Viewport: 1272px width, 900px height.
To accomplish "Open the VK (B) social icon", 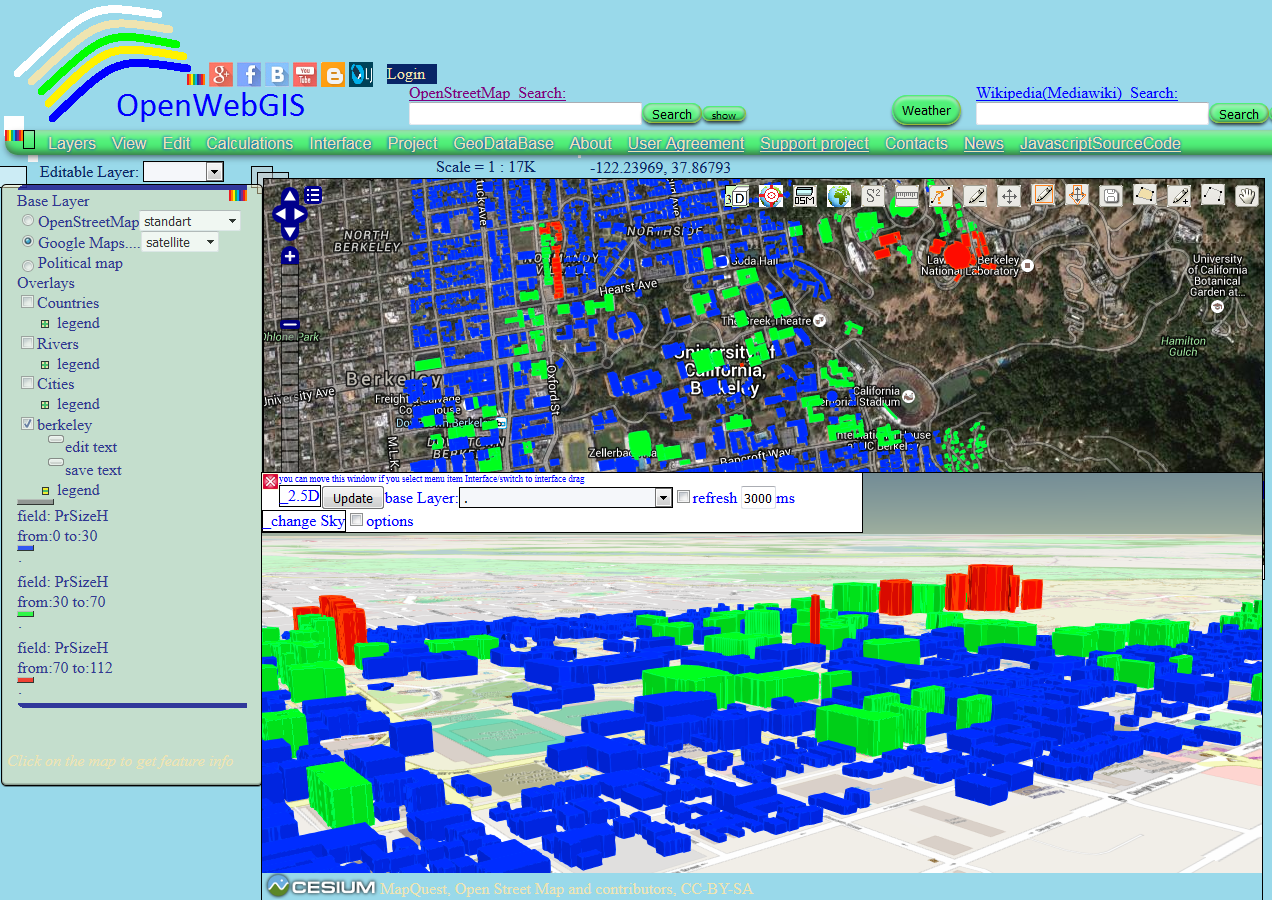I will 277,74.
